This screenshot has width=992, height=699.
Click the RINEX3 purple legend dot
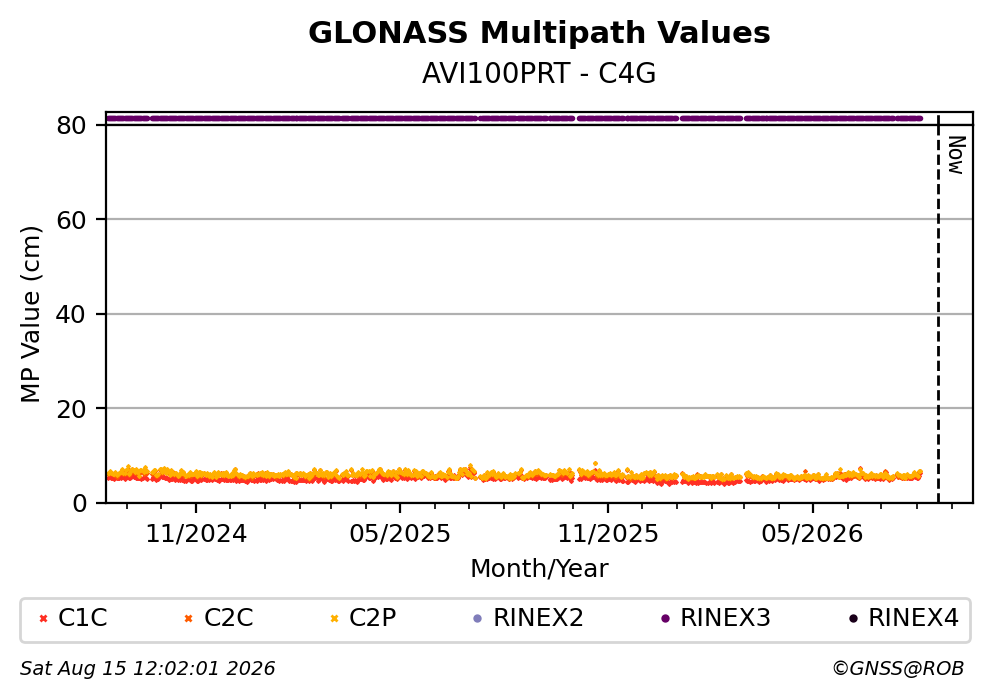(665, 619)
